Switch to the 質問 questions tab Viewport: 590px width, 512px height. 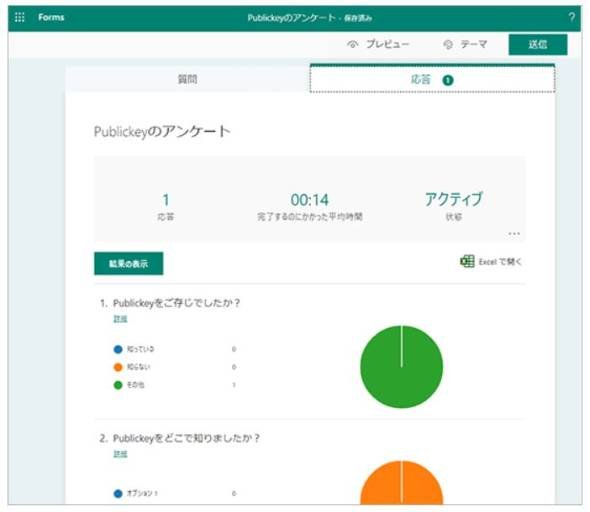point(187,79)
